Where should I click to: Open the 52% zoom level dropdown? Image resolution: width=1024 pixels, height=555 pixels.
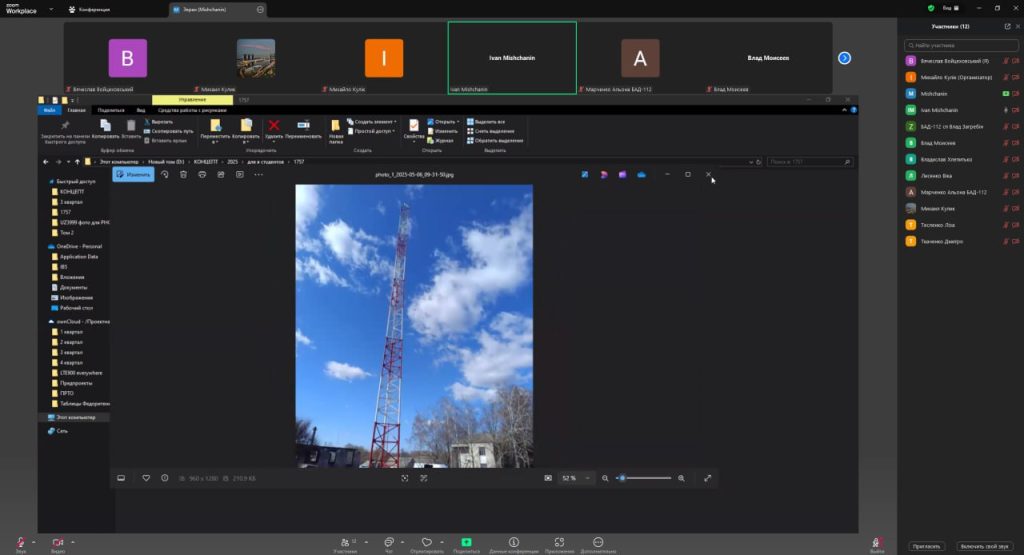(x=575, y=478)
